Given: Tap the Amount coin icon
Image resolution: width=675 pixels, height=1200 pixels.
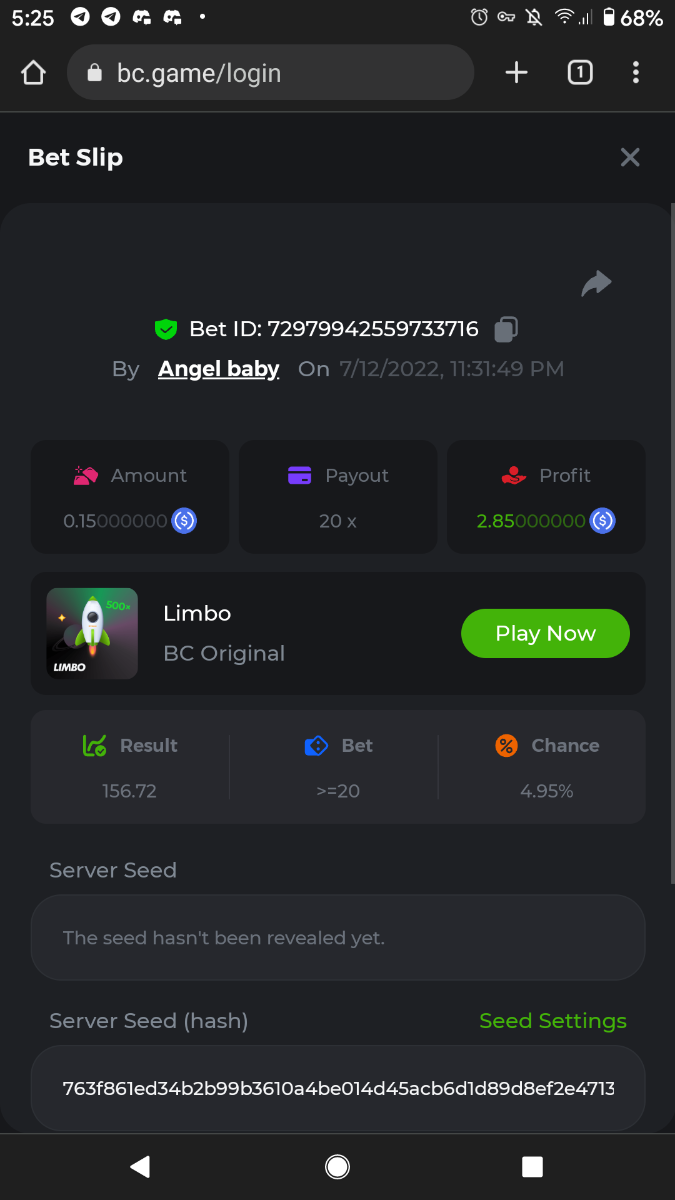Looking at the screenshot, I should (x=184, y=521).
